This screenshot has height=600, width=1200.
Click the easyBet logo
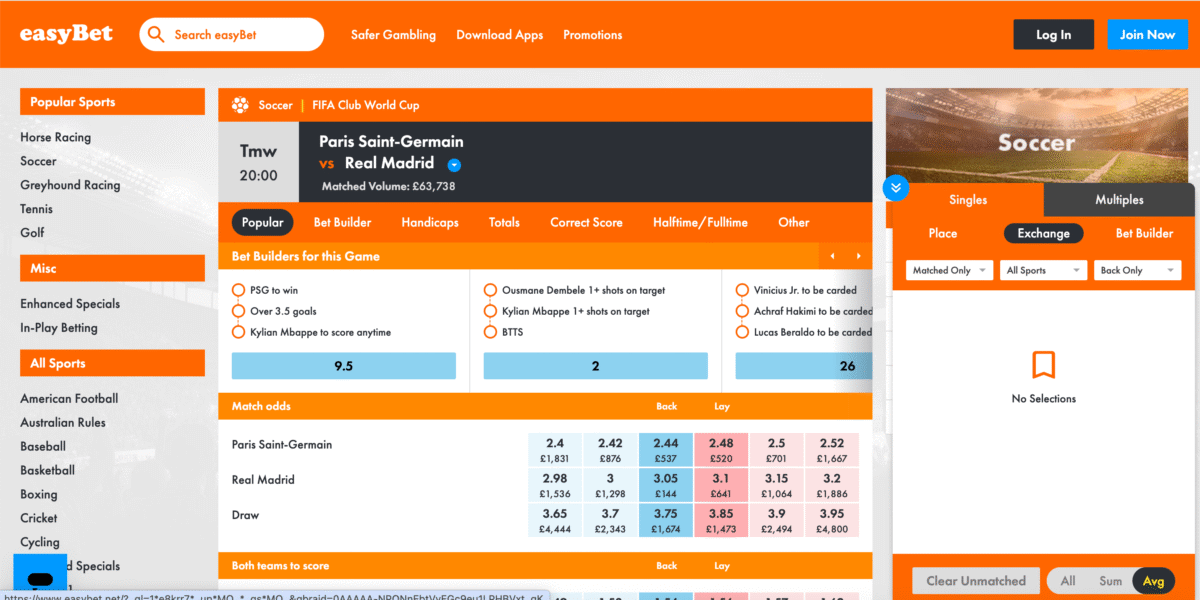click(67, 34)
